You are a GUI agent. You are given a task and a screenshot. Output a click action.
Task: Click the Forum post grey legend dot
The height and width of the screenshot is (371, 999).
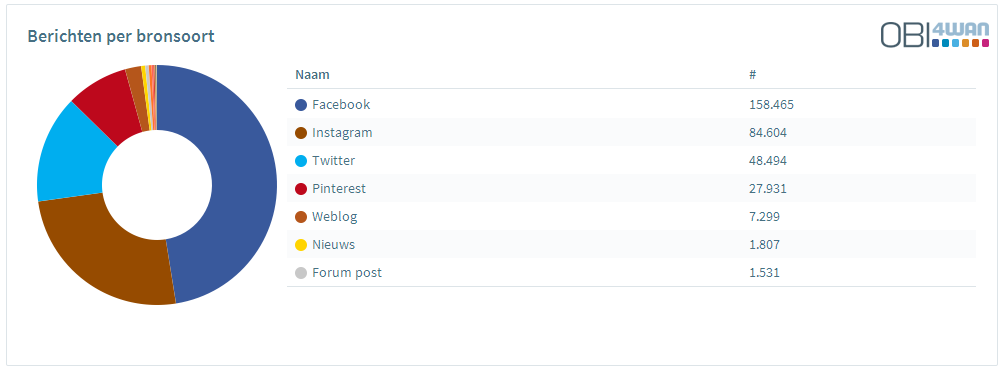(x=301, y=273)
